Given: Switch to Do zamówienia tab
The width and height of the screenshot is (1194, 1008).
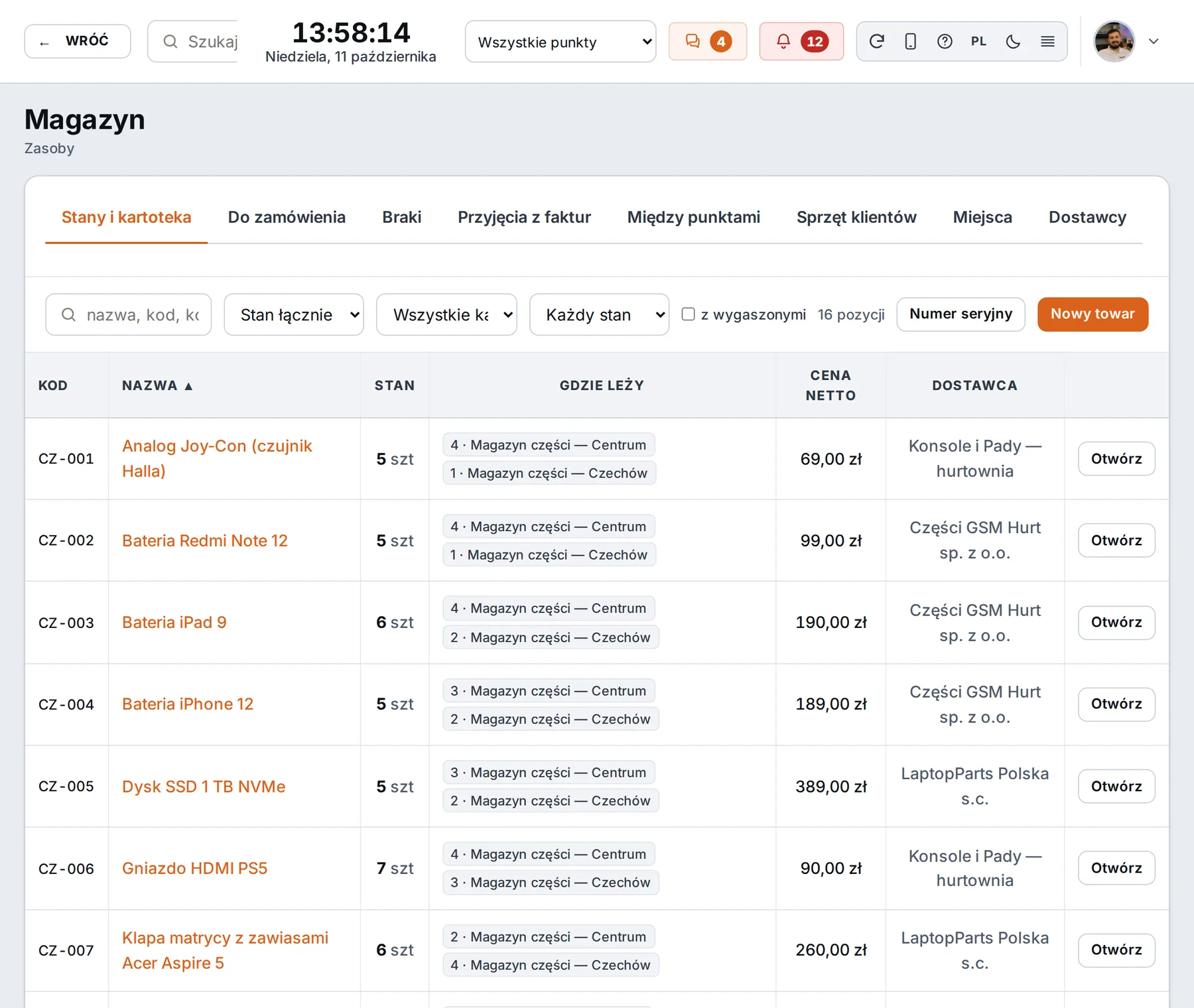Looking at the screenshot, I should point(287,217).
